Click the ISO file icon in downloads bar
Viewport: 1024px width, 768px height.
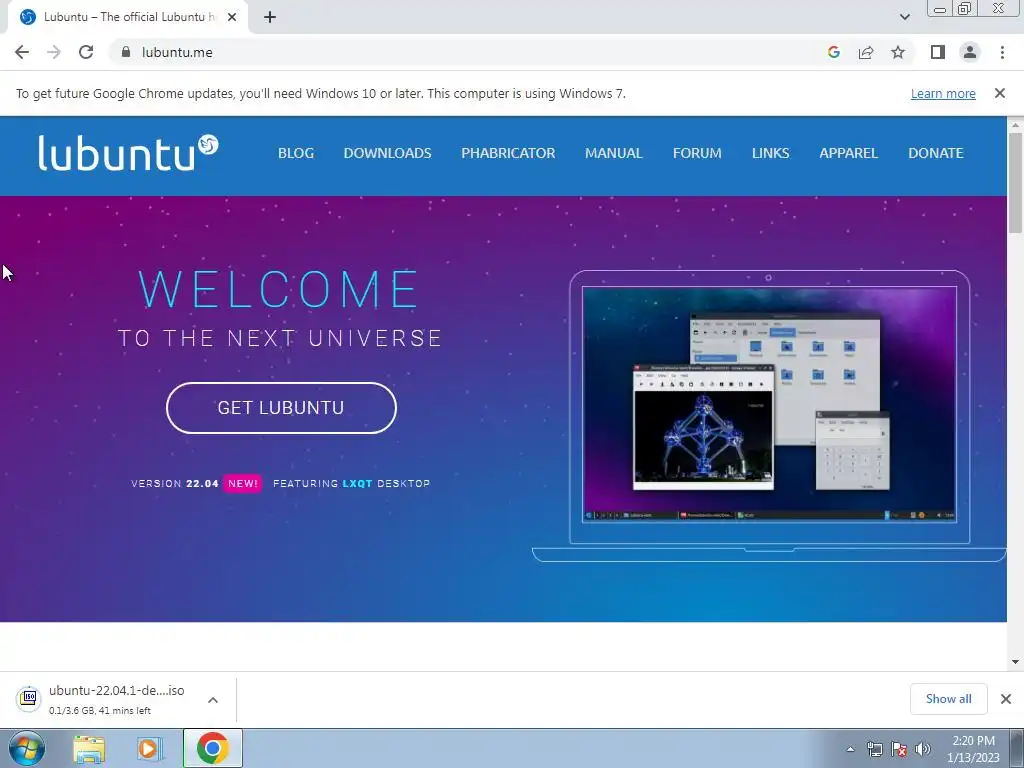(29, 698)
